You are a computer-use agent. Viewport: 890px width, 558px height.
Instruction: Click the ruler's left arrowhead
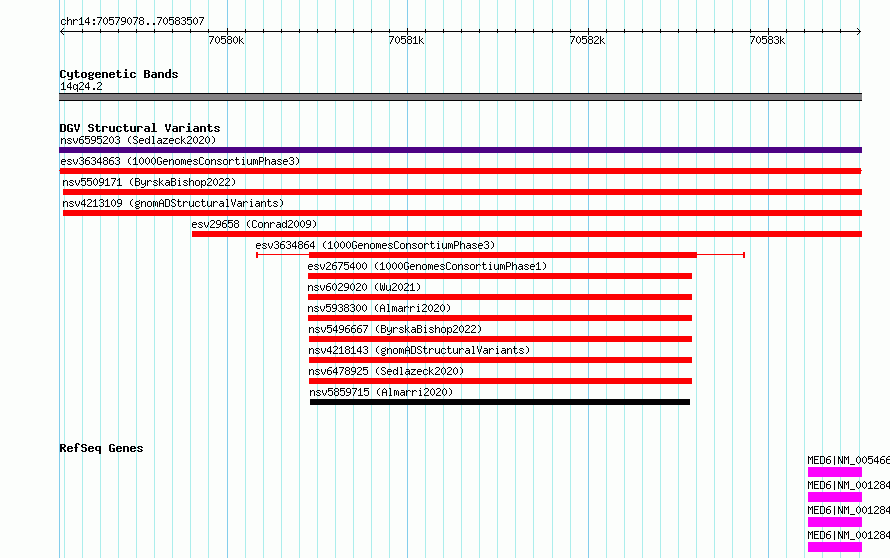point(62,32)
